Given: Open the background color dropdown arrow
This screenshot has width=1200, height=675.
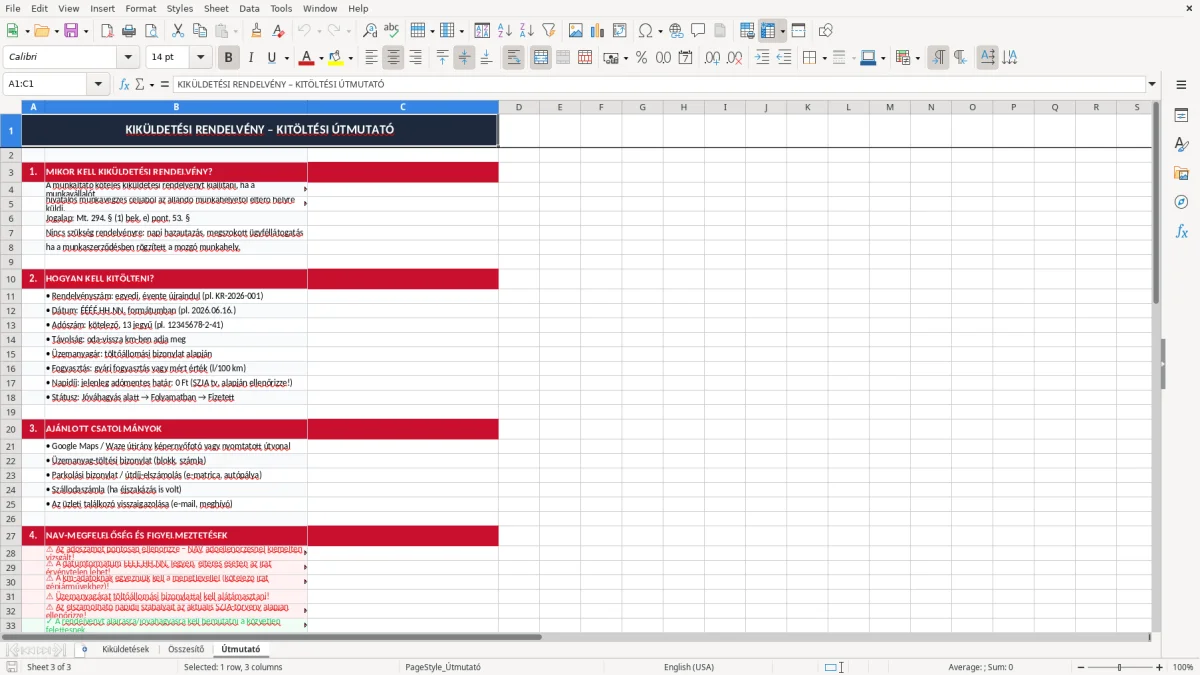Looking at the screenshot, I should (350, 58).
